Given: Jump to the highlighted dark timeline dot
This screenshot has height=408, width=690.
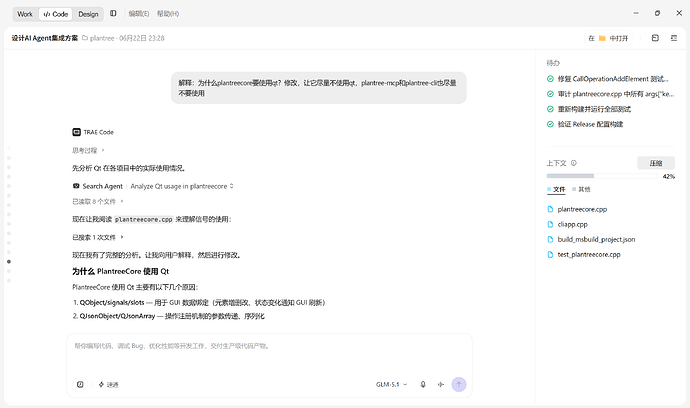Looking at the screenshot, I should pyautogui.click(x=9, y=262).
